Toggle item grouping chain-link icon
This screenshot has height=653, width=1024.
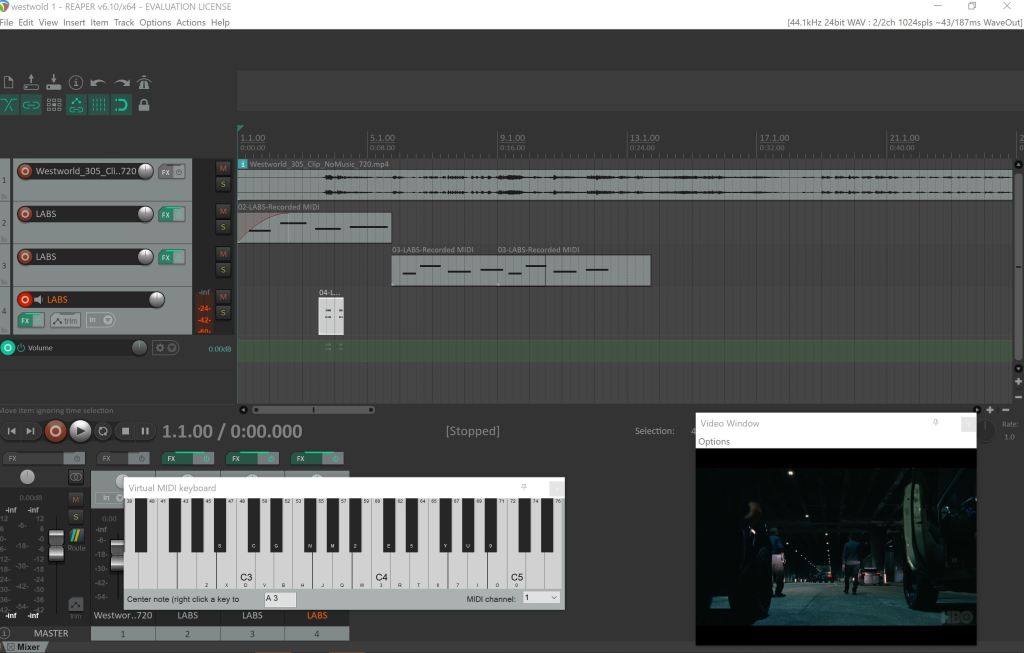[31, 105]
